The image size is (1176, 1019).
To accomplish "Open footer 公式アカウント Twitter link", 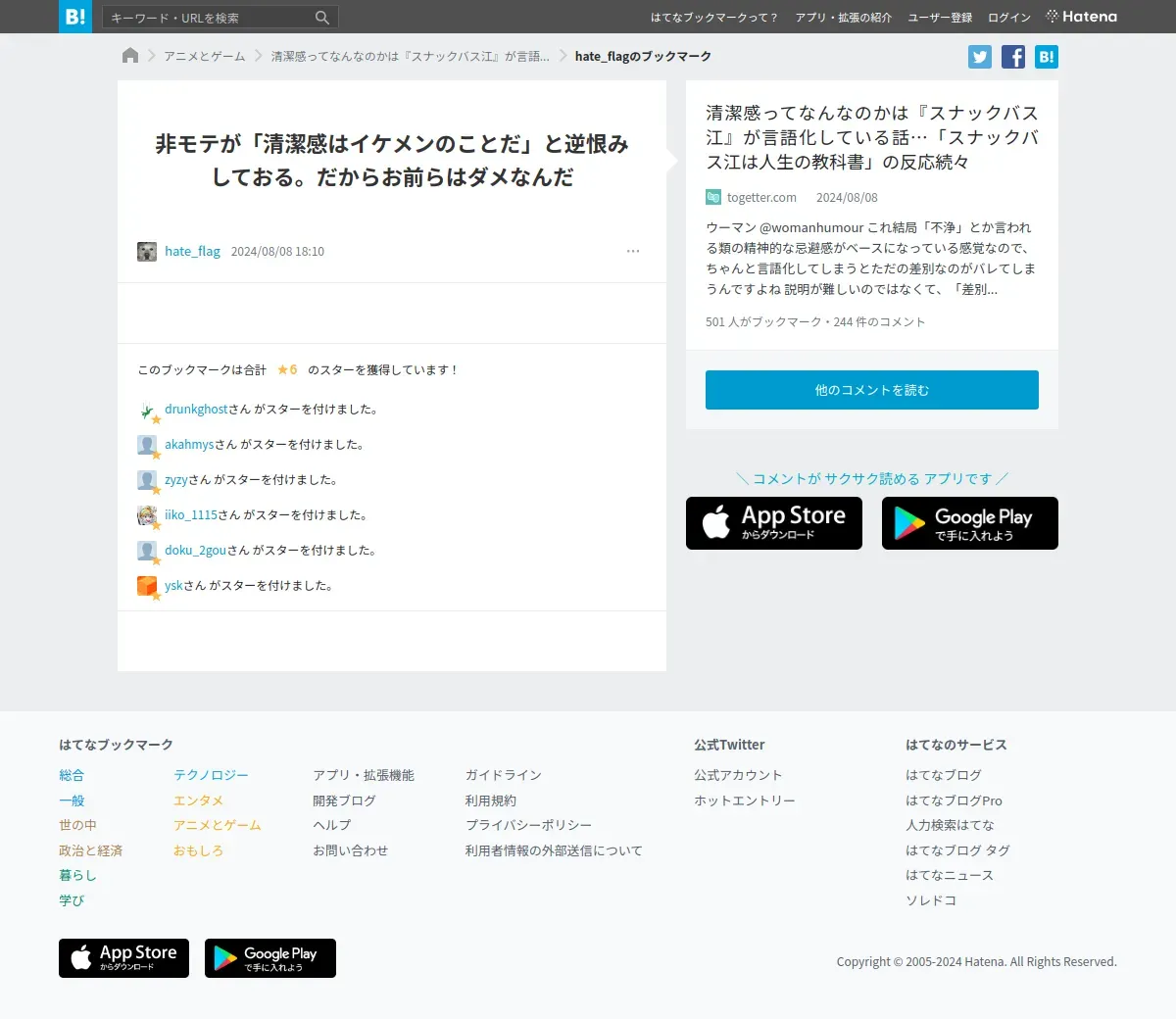I will 738,775.
